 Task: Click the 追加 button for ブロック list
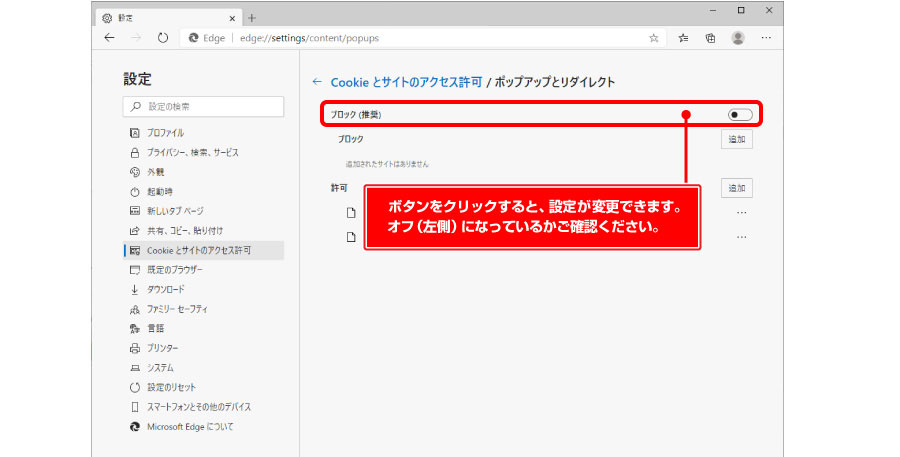pos(736,140)
